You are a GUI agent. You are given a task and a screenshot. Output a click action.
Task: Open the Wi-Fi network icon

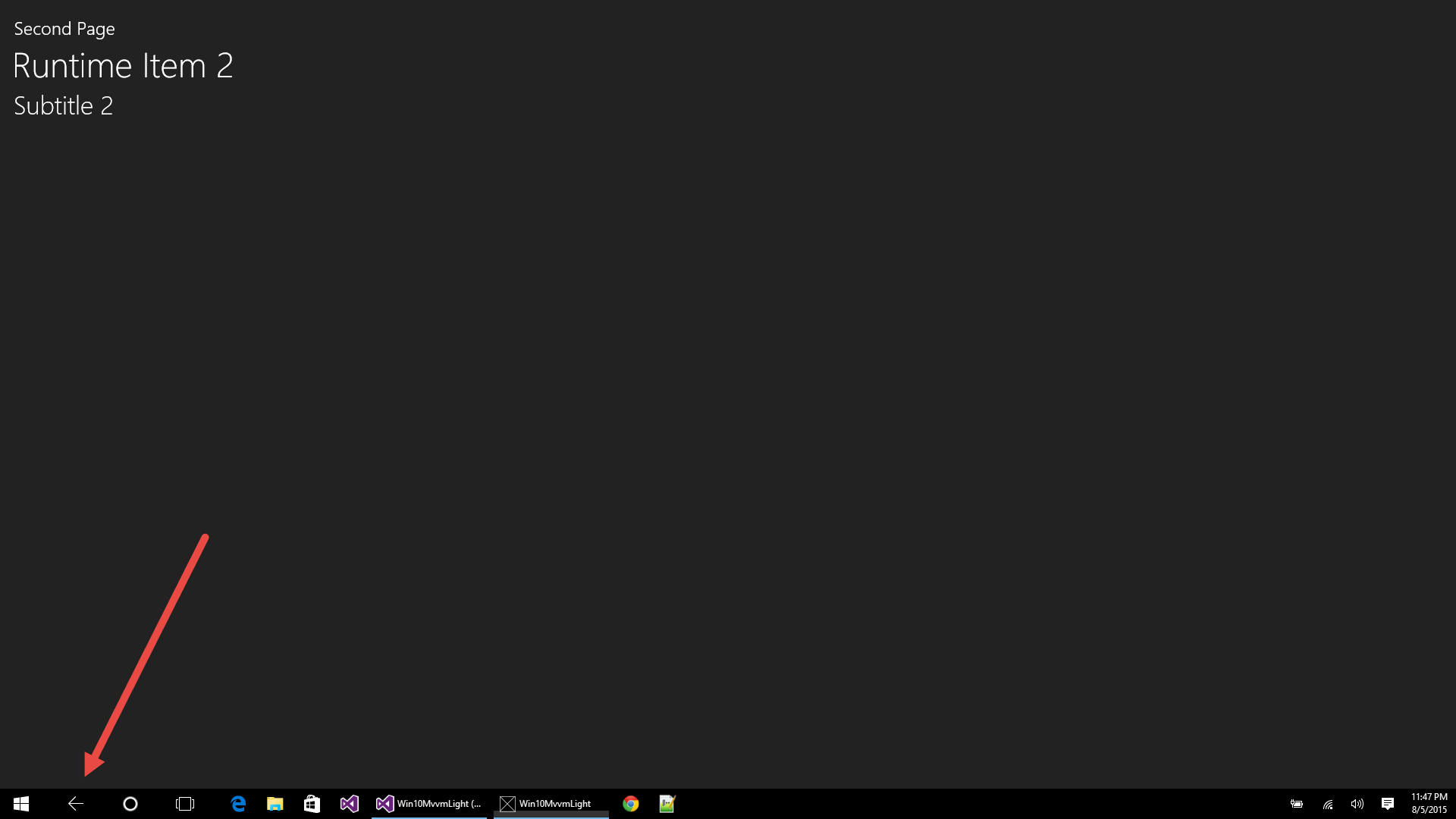(x=1327, y=804)
